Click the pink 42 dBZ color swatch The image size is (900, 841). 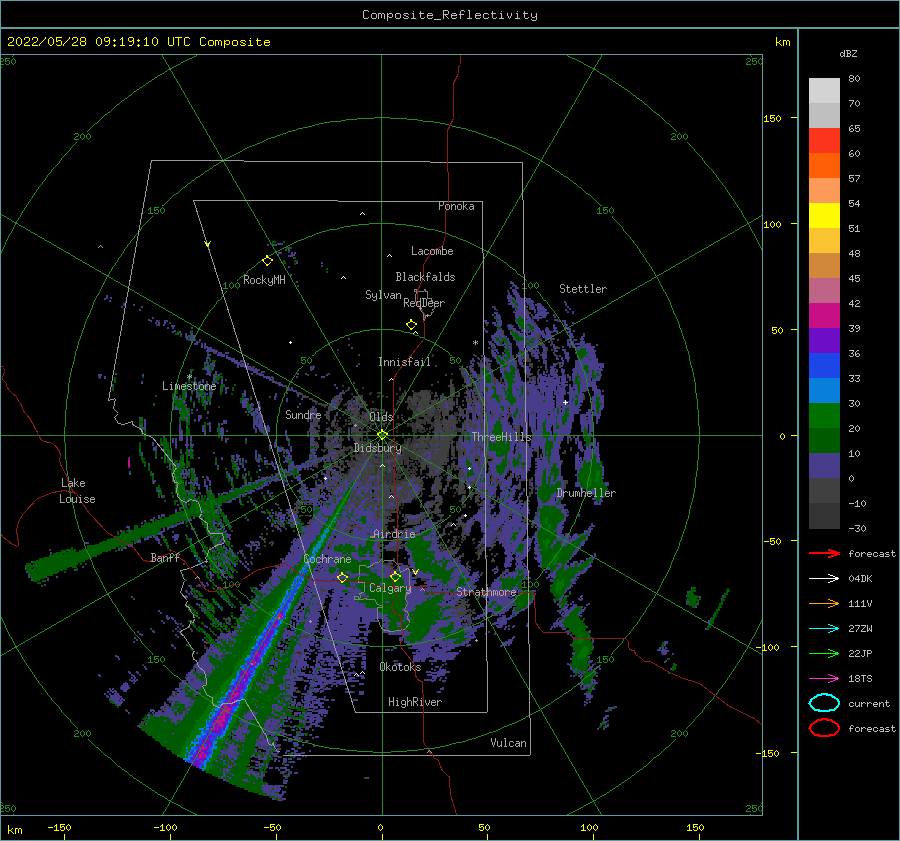[824, 290]
